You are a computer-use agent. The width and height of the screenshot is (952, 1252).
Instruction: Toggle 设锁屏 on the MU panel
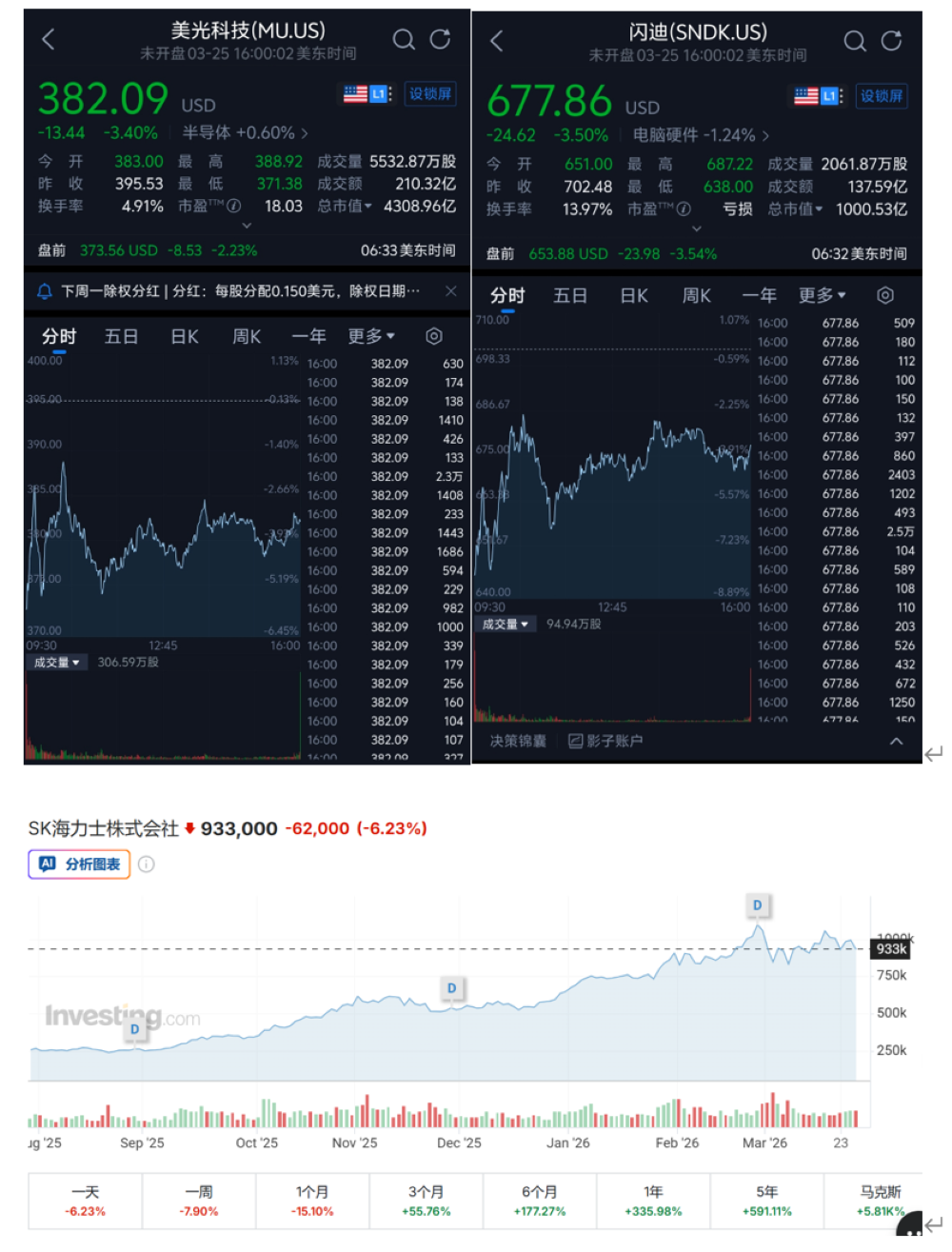coord(430,95)
